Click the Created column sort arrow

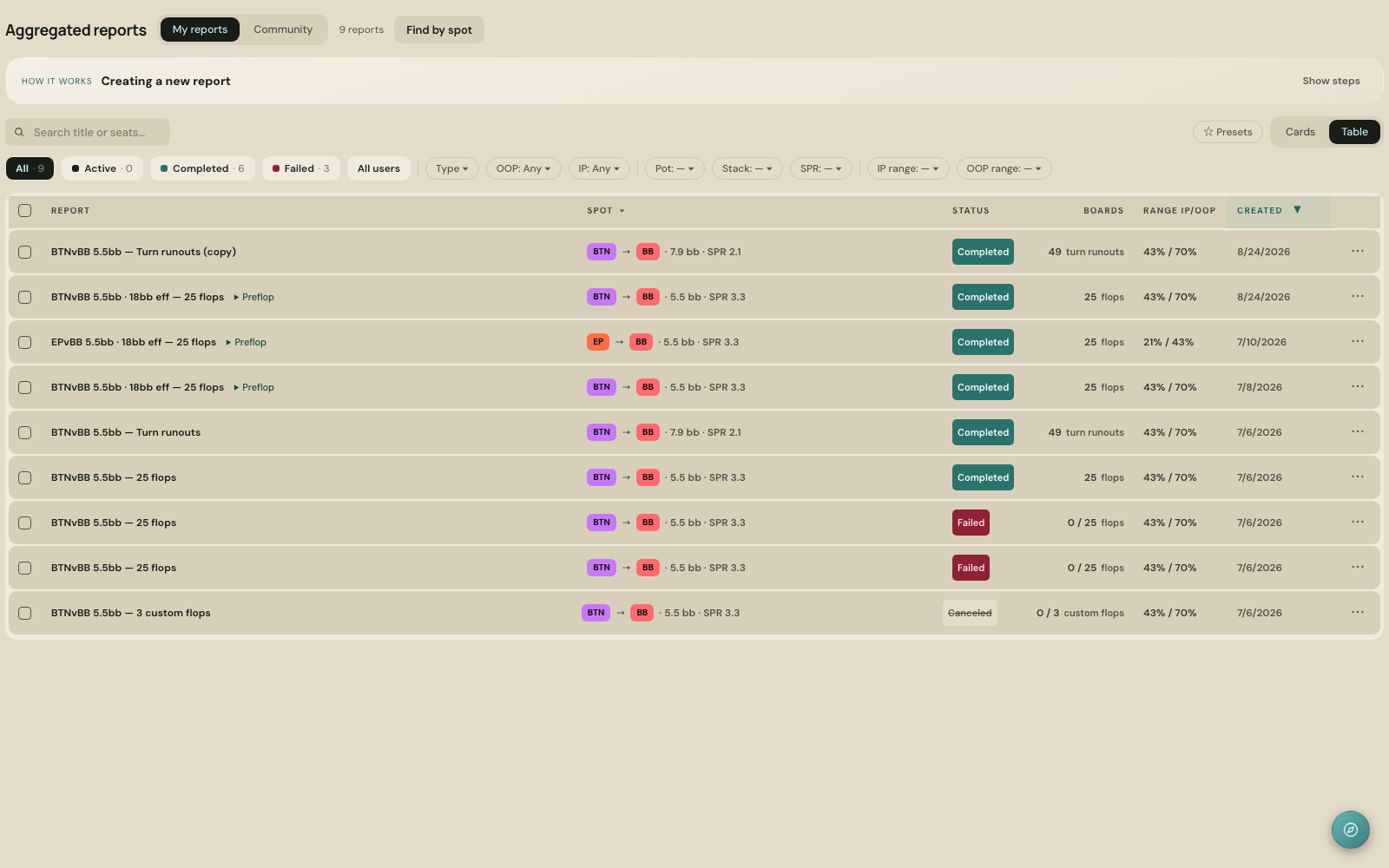tap(1297, 210)
